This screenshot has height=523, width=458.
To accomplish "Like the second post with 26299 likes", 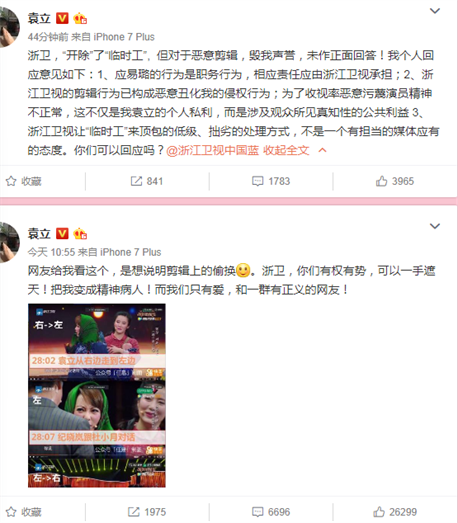I will [395, 512].
